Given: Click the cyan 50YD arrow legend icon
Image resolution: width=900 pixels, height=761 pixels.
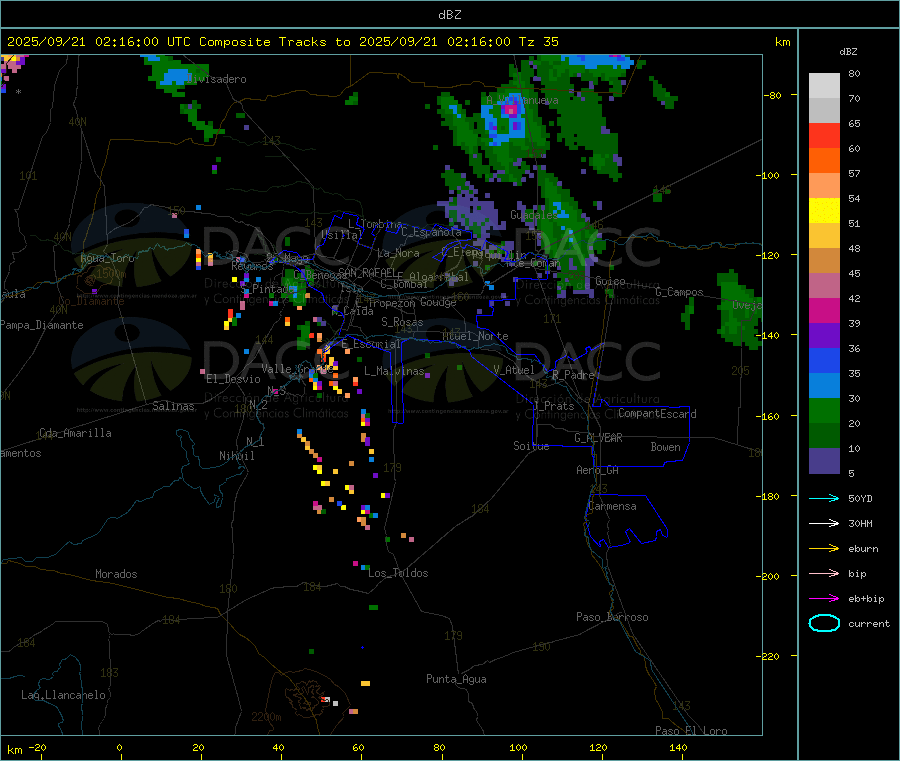Looking at the screenshot, I should [824, 498].
